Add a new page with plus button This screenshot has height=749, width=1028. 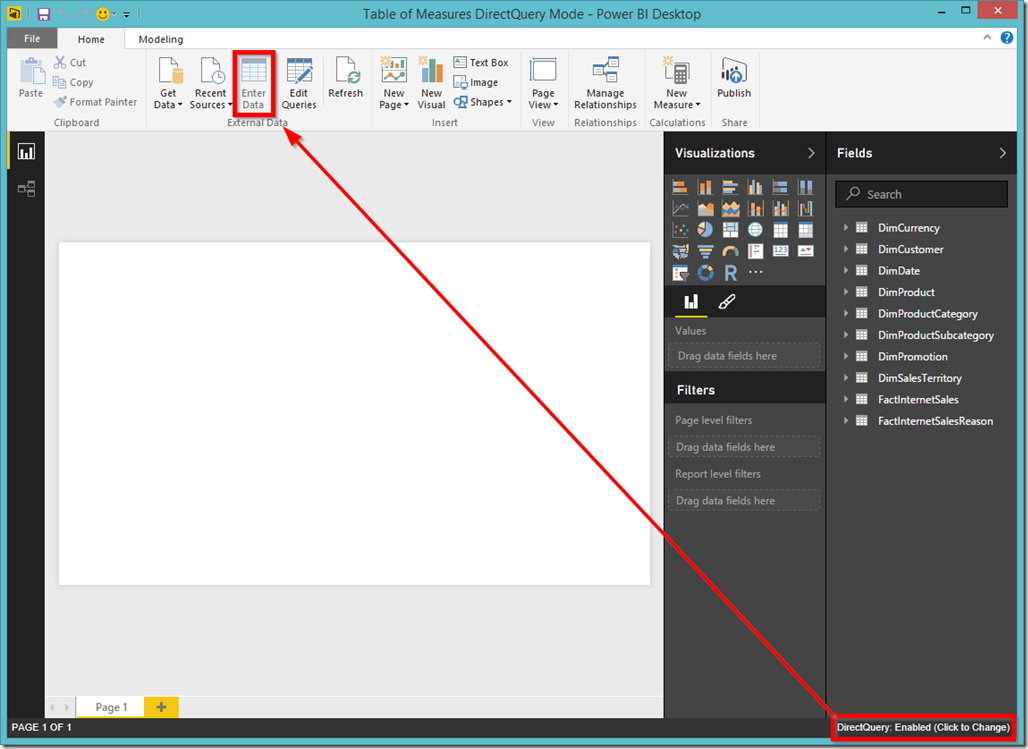pos(161,707)
